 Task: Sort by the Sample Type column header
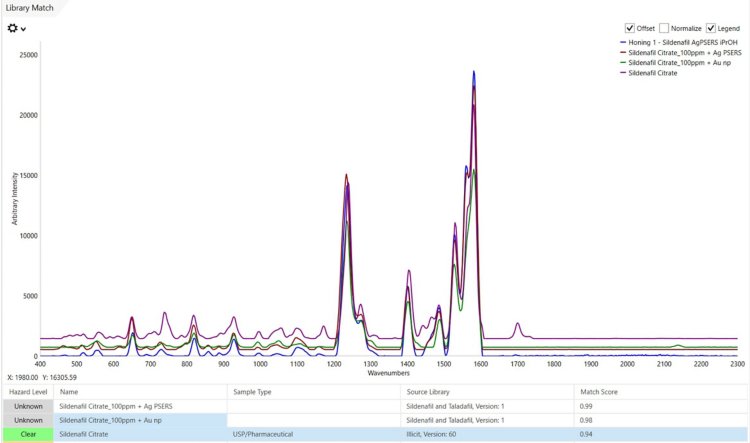pyautogui.click(x=314, y=392)
